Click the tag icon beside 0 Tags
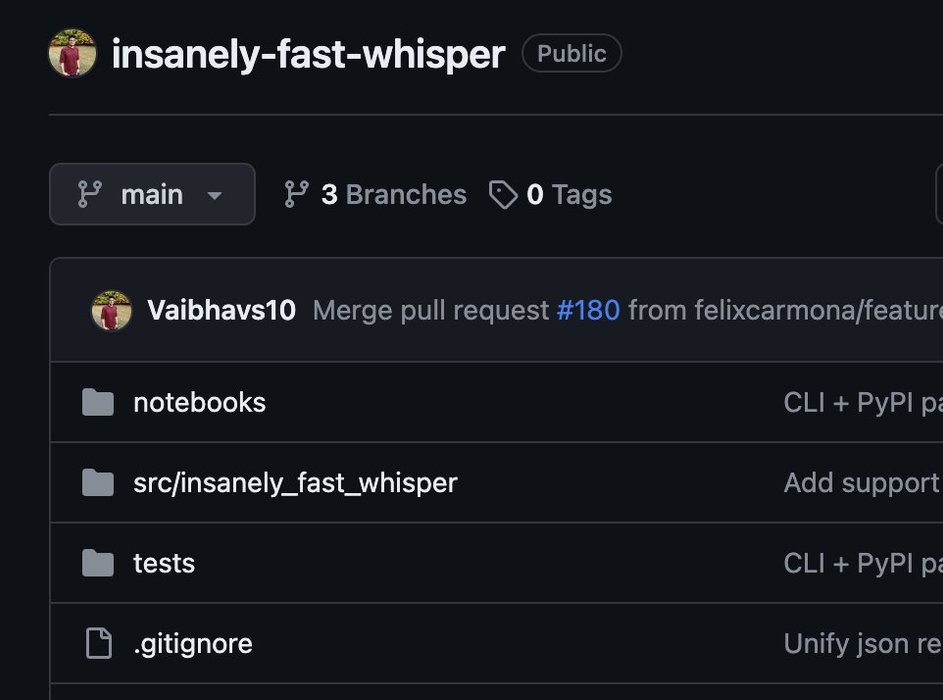Screen dimensions: 943x700 502,194
